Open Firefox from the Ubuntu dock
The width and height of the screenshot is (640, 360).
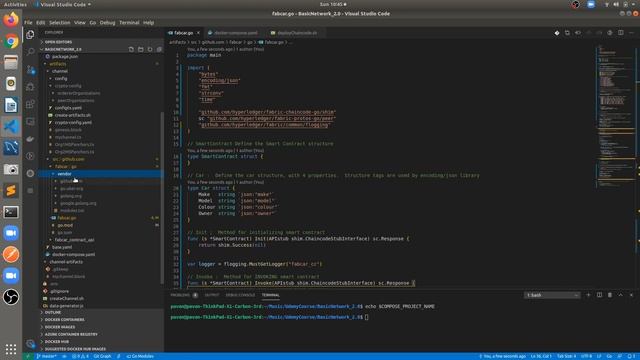coord(11,20)
